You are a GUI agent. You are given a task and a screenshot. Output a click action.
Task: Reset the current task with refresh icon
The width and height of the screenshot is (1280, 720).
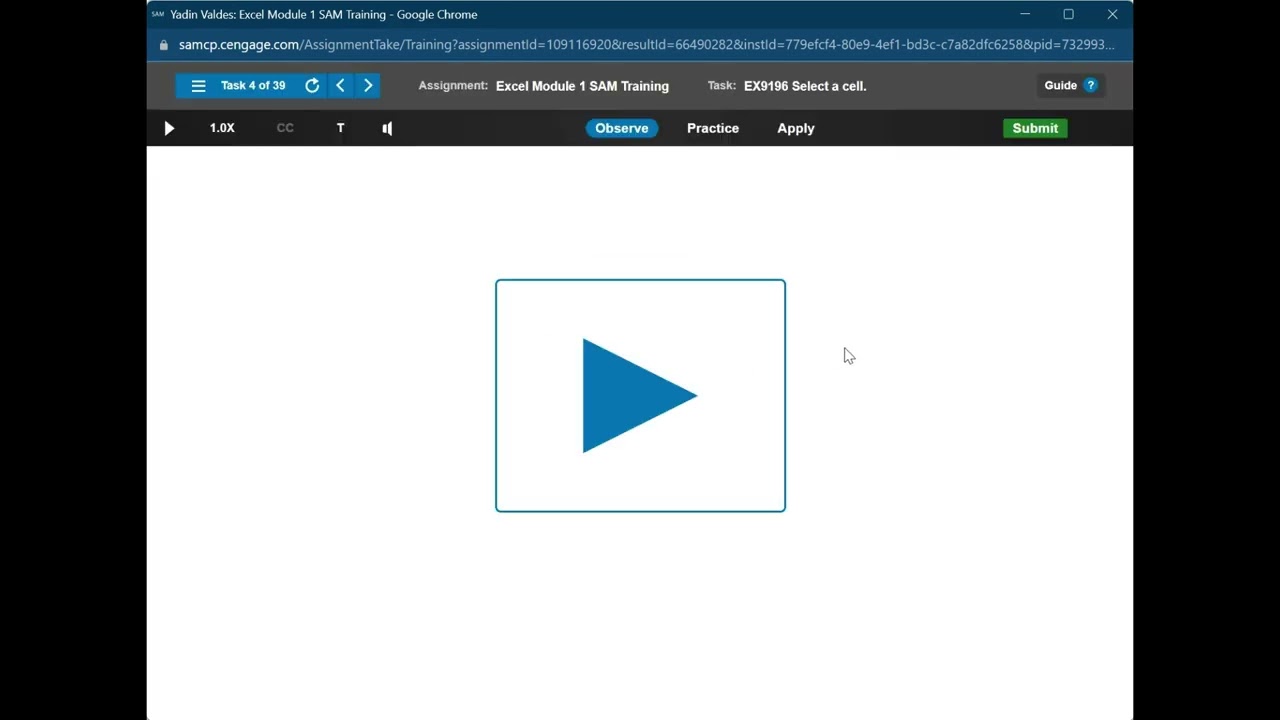[312, 86]
